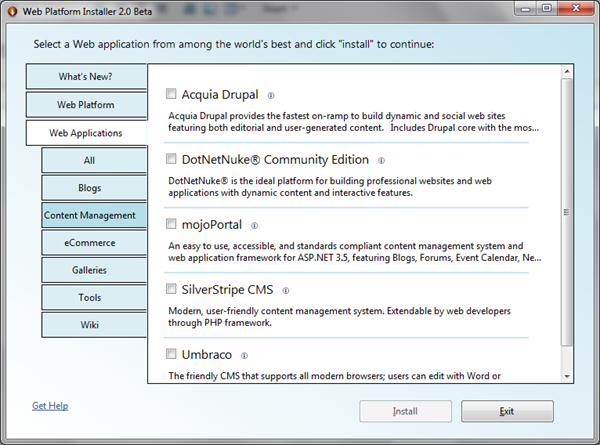Click the scrollbar up arrow
This screenshot has width=600, height=445.
coord(567,72)
